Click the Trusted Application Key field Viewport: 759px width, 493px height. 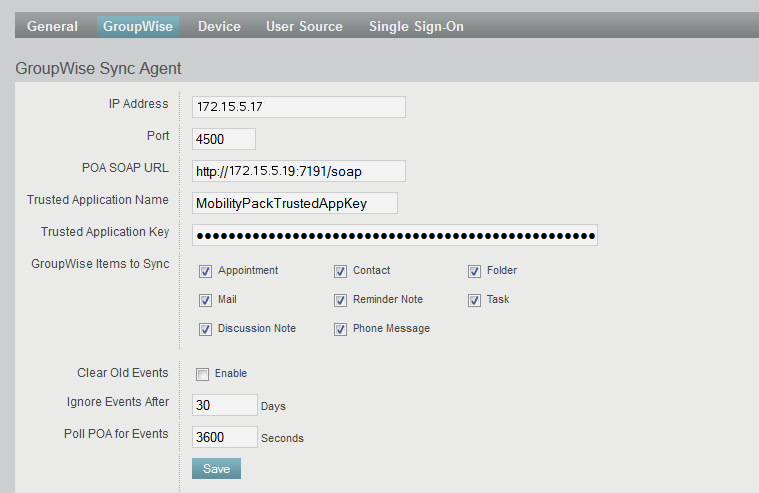point(395,235)
